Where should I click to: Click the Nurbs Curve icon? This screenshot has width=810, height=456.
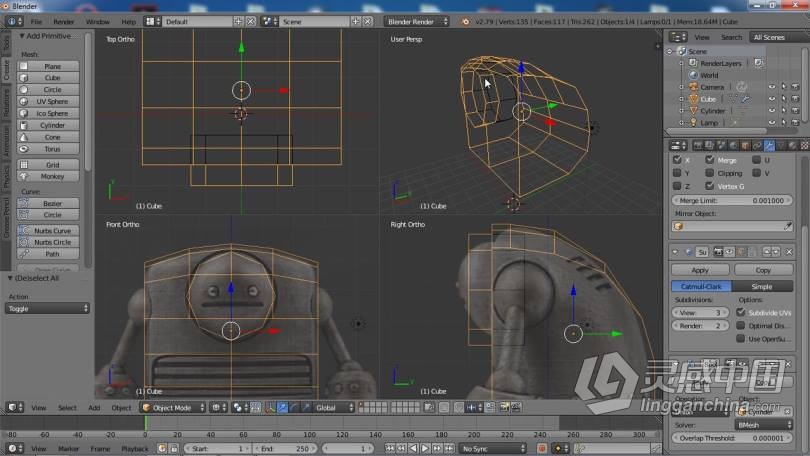[x=24, y=231]
